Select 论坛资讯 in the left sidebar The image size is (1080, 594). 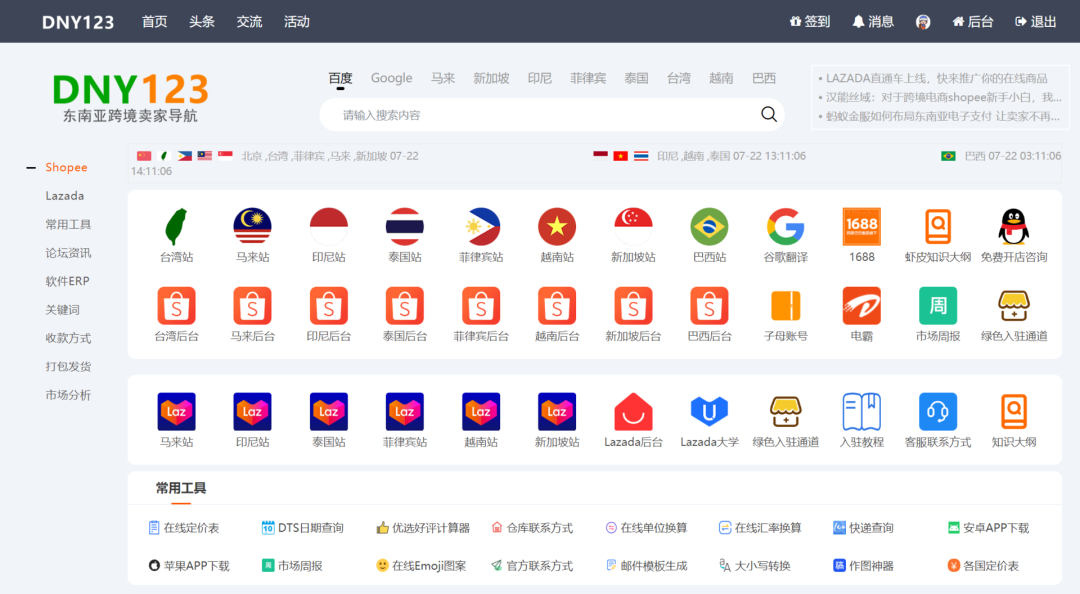coord(68,253)
